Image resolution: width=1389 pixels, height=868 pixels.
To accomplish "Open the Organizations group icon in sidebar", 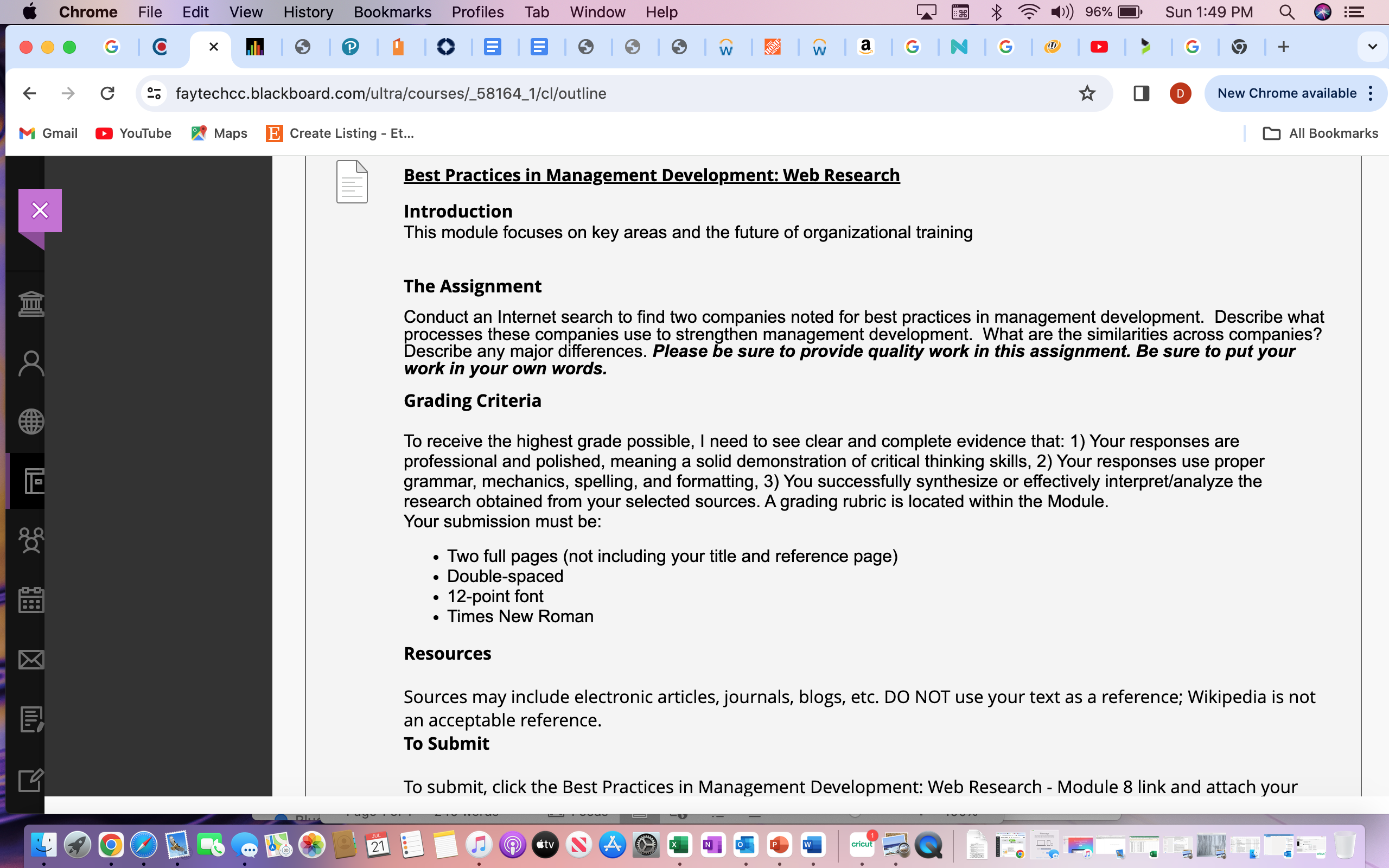I will click(31, 540).
